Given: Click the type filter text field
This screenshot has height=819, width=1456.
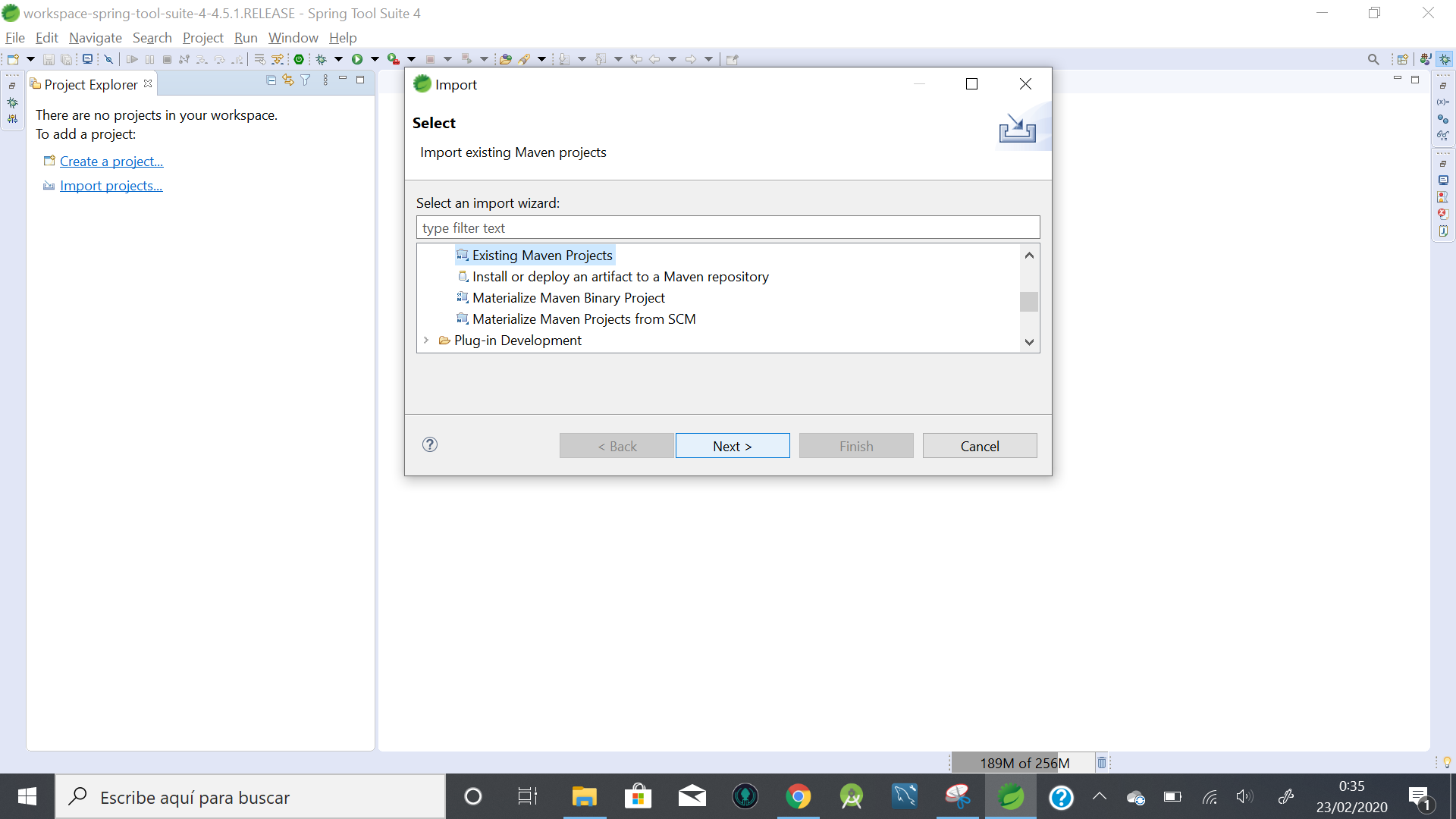Looking at the screenshot, I should [x=727, y=228].
